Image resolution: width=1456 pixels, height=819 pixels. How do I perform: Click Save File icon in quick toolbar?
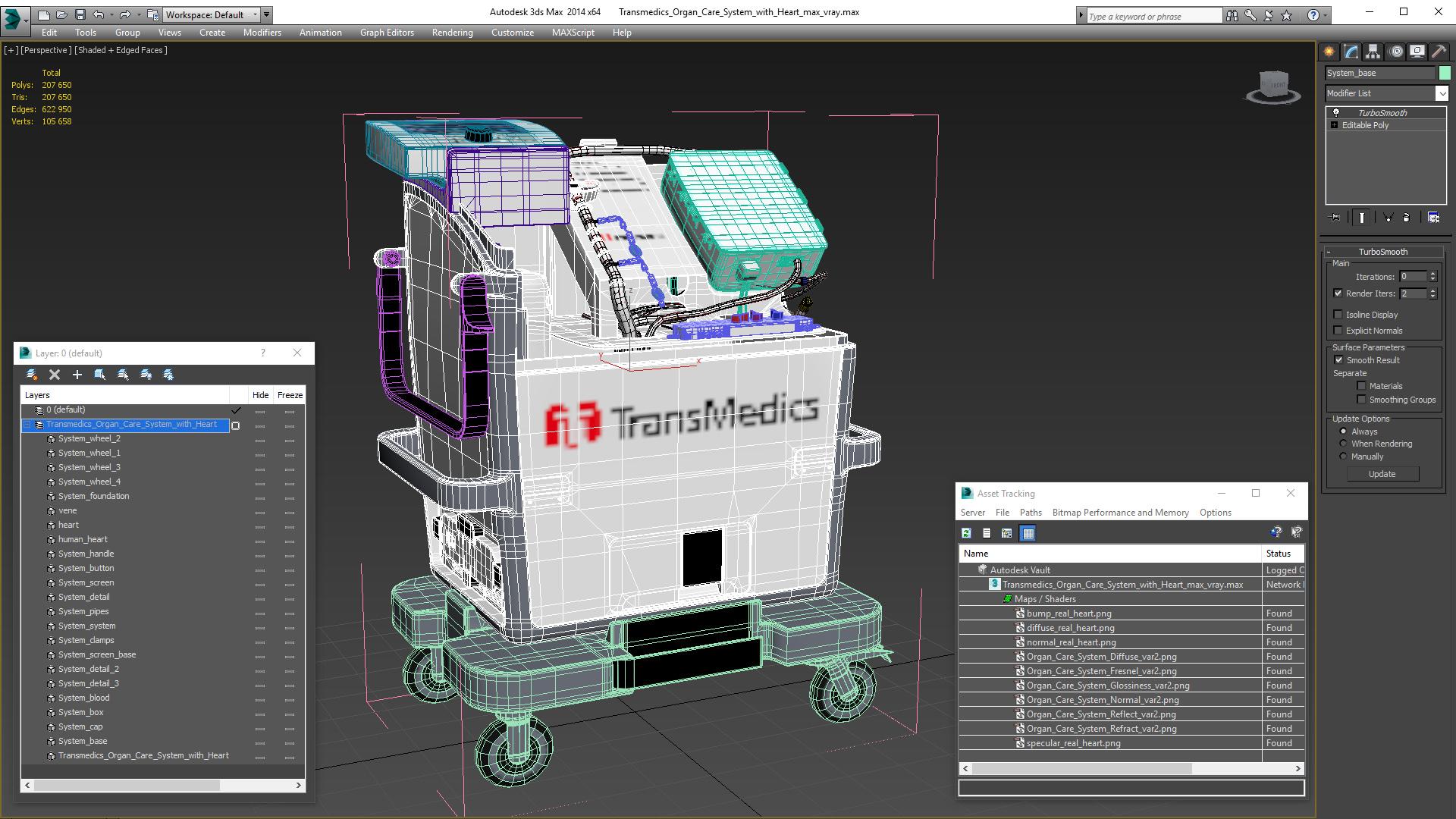pos(80,14)
